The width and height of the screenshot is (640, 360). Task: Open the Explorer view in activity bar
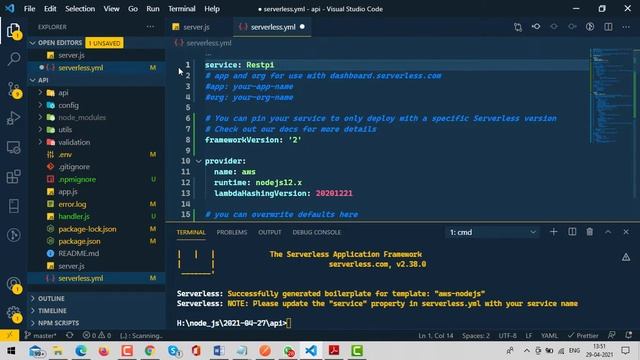[13, 31]
